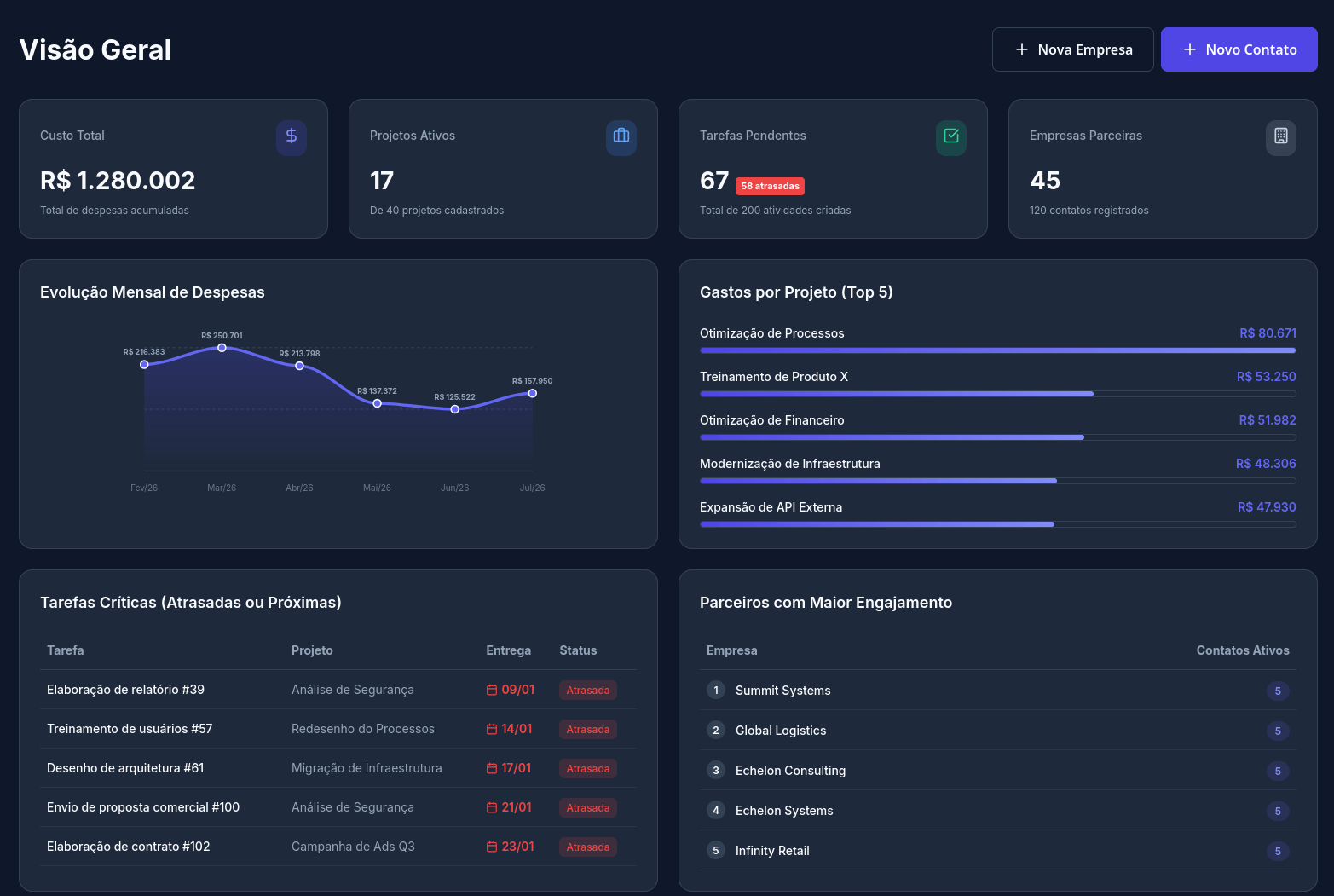This screenshot has height=896, width=1334.
Task: Click the 58 atrasadas red badge
Action: 770,186
